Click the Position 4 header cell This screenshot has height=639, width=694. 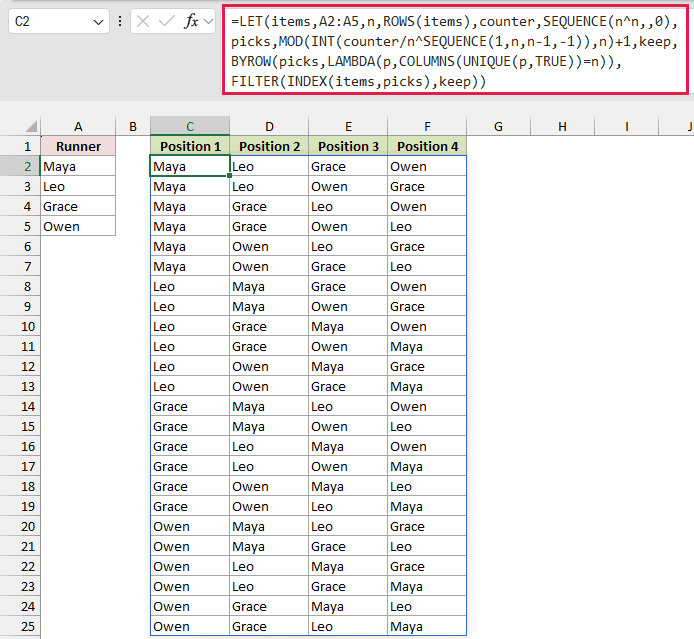click(x=427, y=146)
